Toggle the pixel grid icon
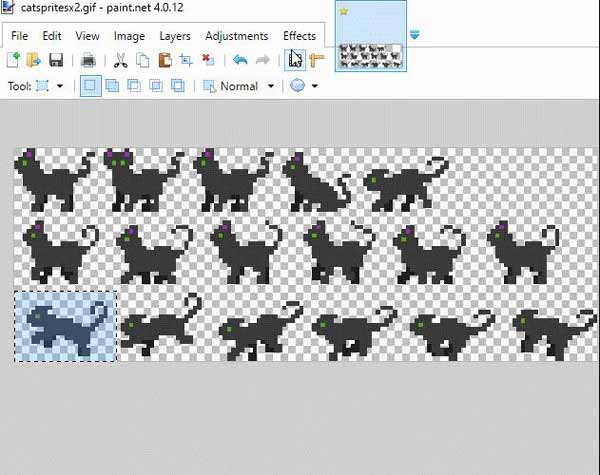Viewport: 600px width, 475px height. (x=295, y=60)
